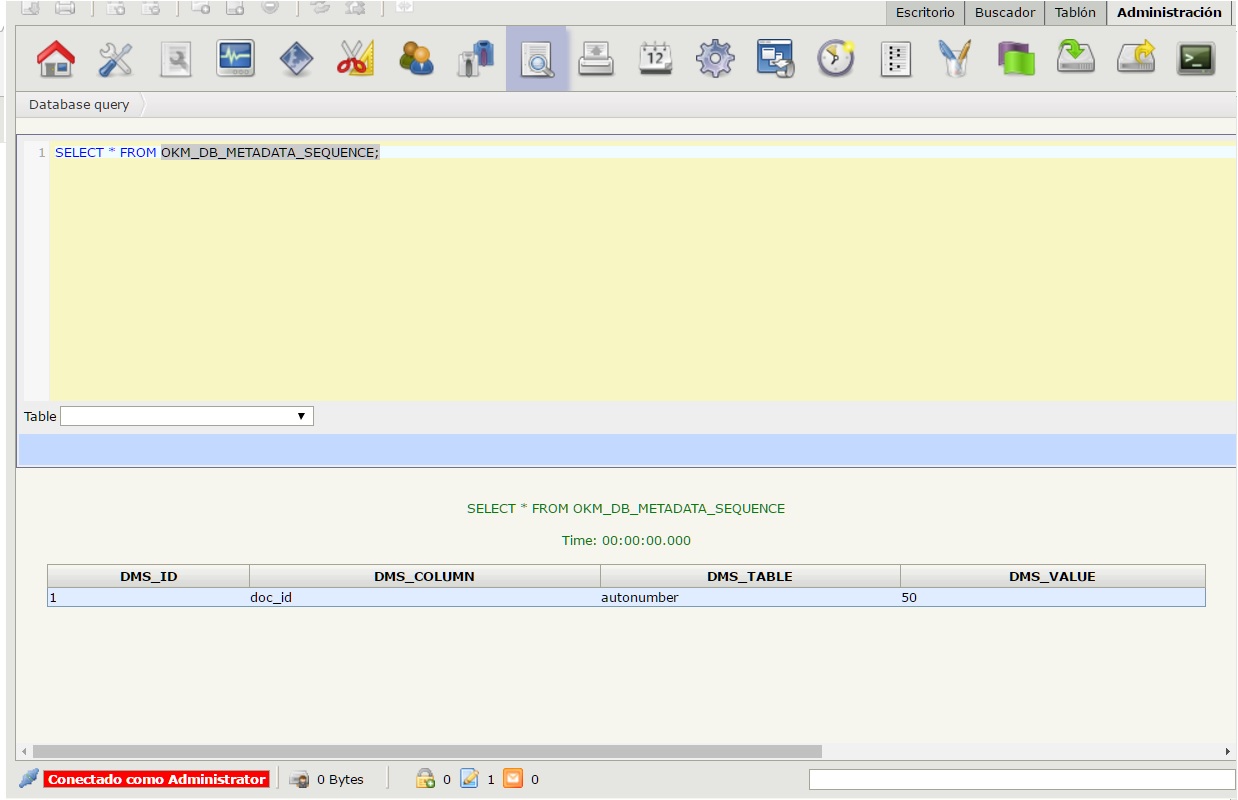1238x800 pixels.
Task: Open the terminal scripting console icon
Action: [x=1195, y=59]
